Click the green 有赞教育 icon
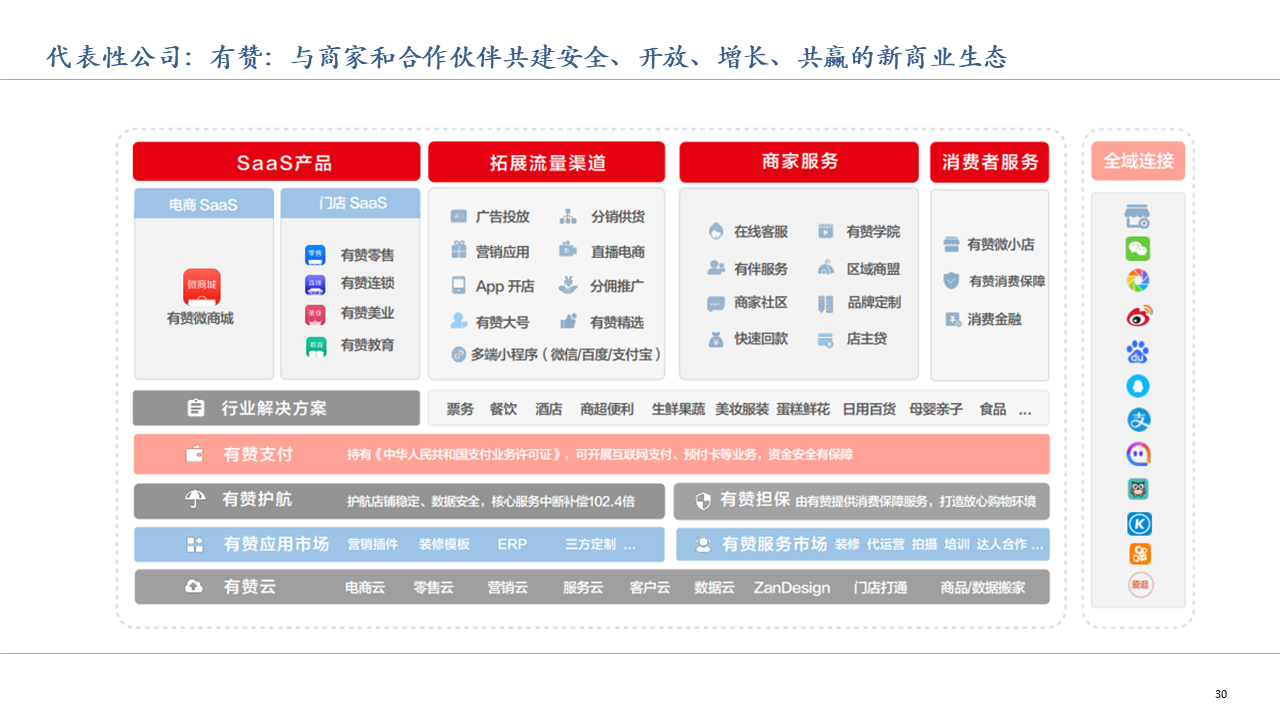Viewport: 1280px width, 720px height. pos(315,345)
